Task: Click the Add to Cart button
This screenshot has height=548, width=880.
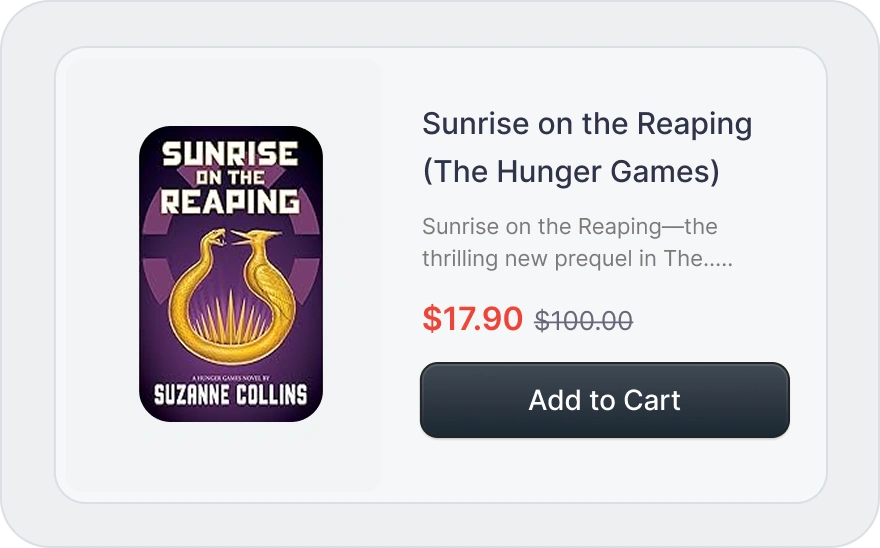Action: pyautogui.click(x=604, y=400)
